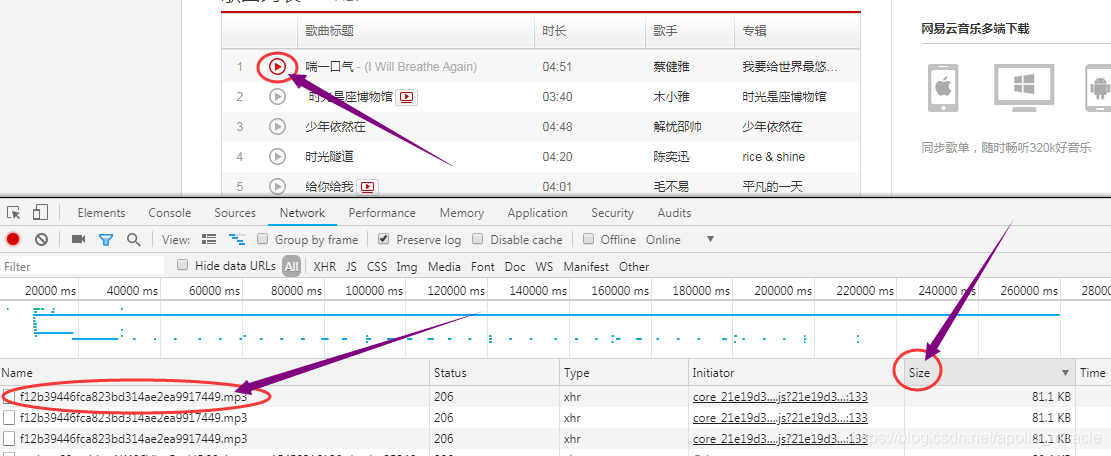
Task: Open the Sources tab
Action: (x=235, y=213)
